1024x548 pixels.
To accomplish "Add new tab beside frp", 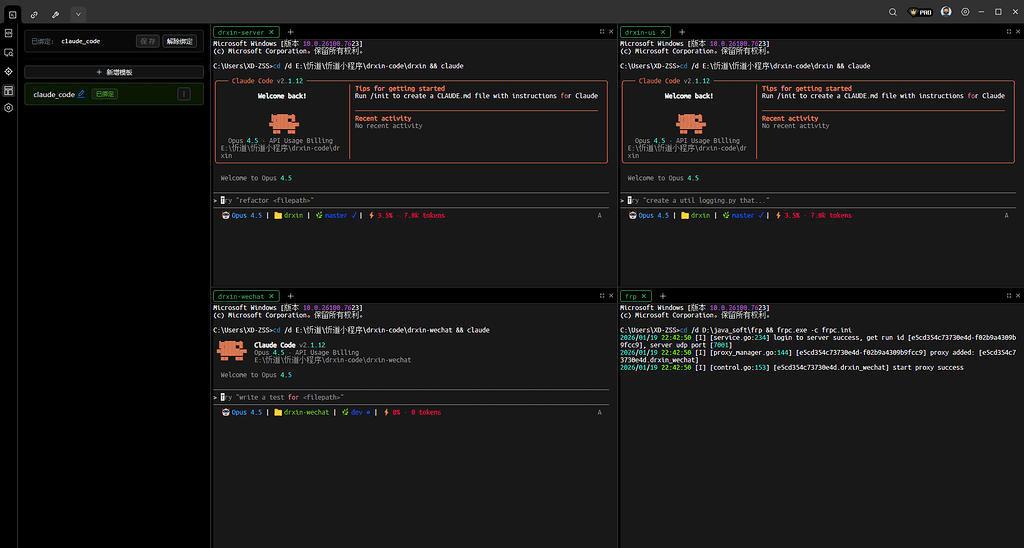I will pyautogui.click(x=663, y=296).
